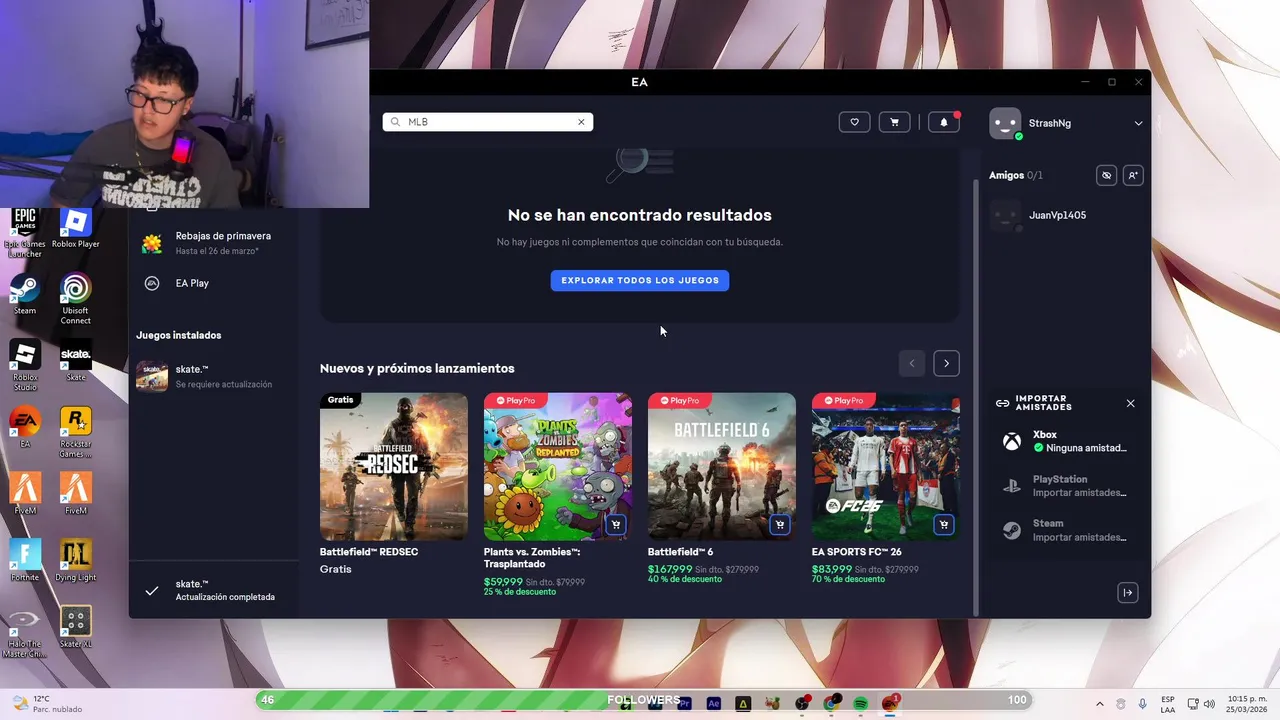Open the skate. Actualización completada notification
The width and height of the screenshot is (1280, 720).
[x=212, y=590]
